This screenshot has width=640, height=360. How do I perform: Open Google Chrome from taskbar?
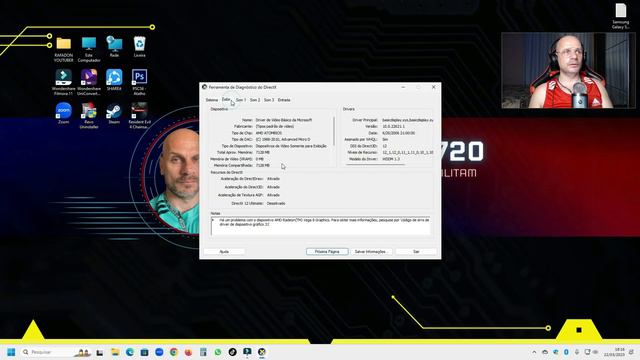point(174,352)
